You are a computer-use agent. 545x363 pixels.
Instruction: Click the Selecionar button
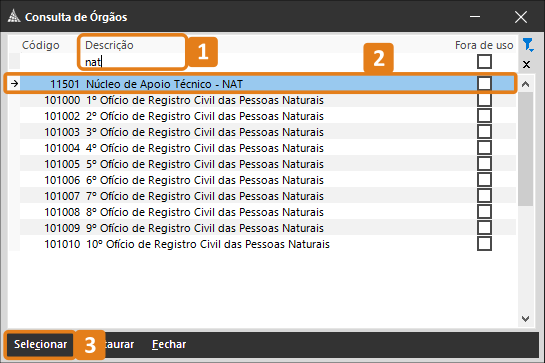click(x=40, y=344)
